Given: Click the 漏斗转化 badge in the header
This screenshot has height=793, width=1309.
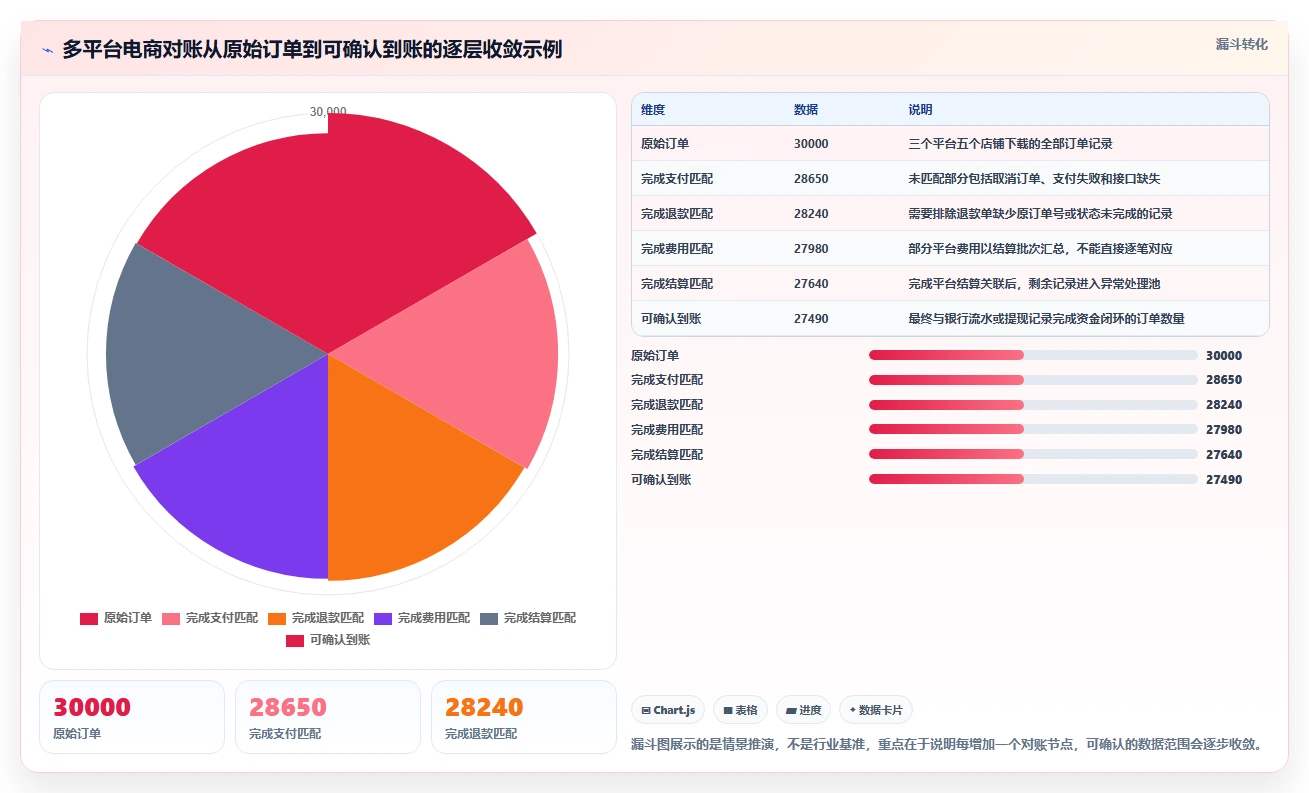Looking at the screenshot, I should click(x=1242, y=44).
